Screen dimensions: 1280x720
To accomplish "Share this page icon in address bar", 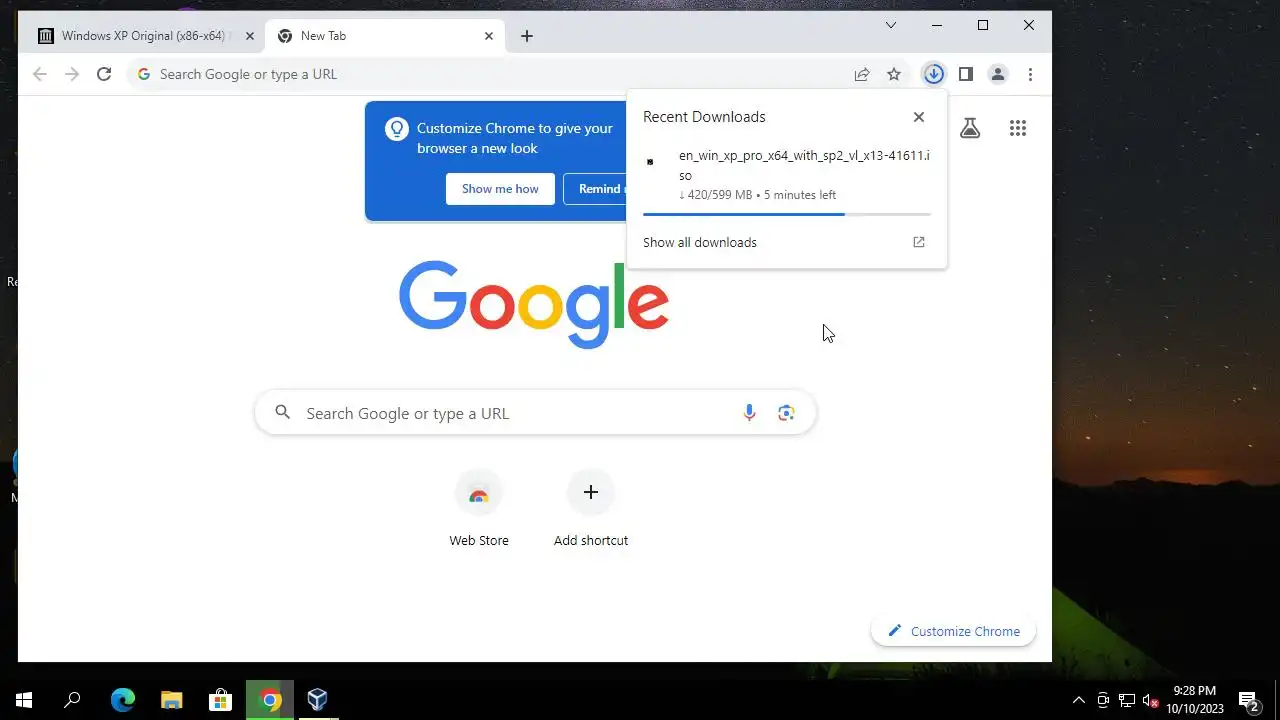I will [x=862, y=74].
